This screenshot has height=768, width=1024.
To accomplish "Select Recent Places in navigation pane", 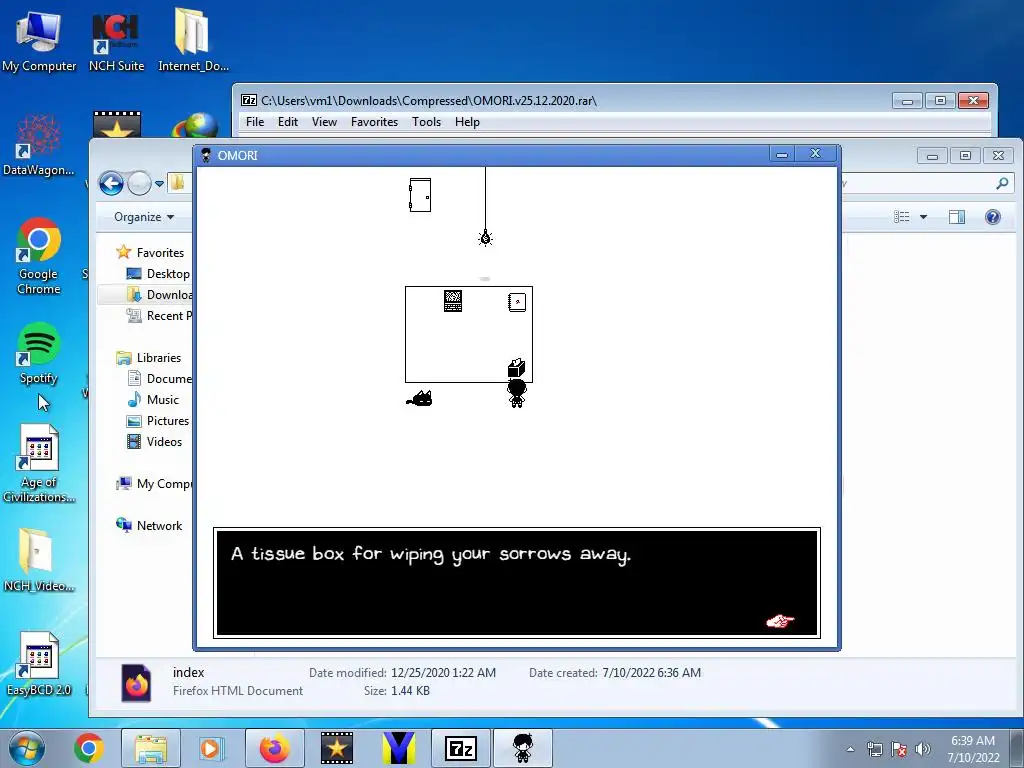I will pos(159,315).
